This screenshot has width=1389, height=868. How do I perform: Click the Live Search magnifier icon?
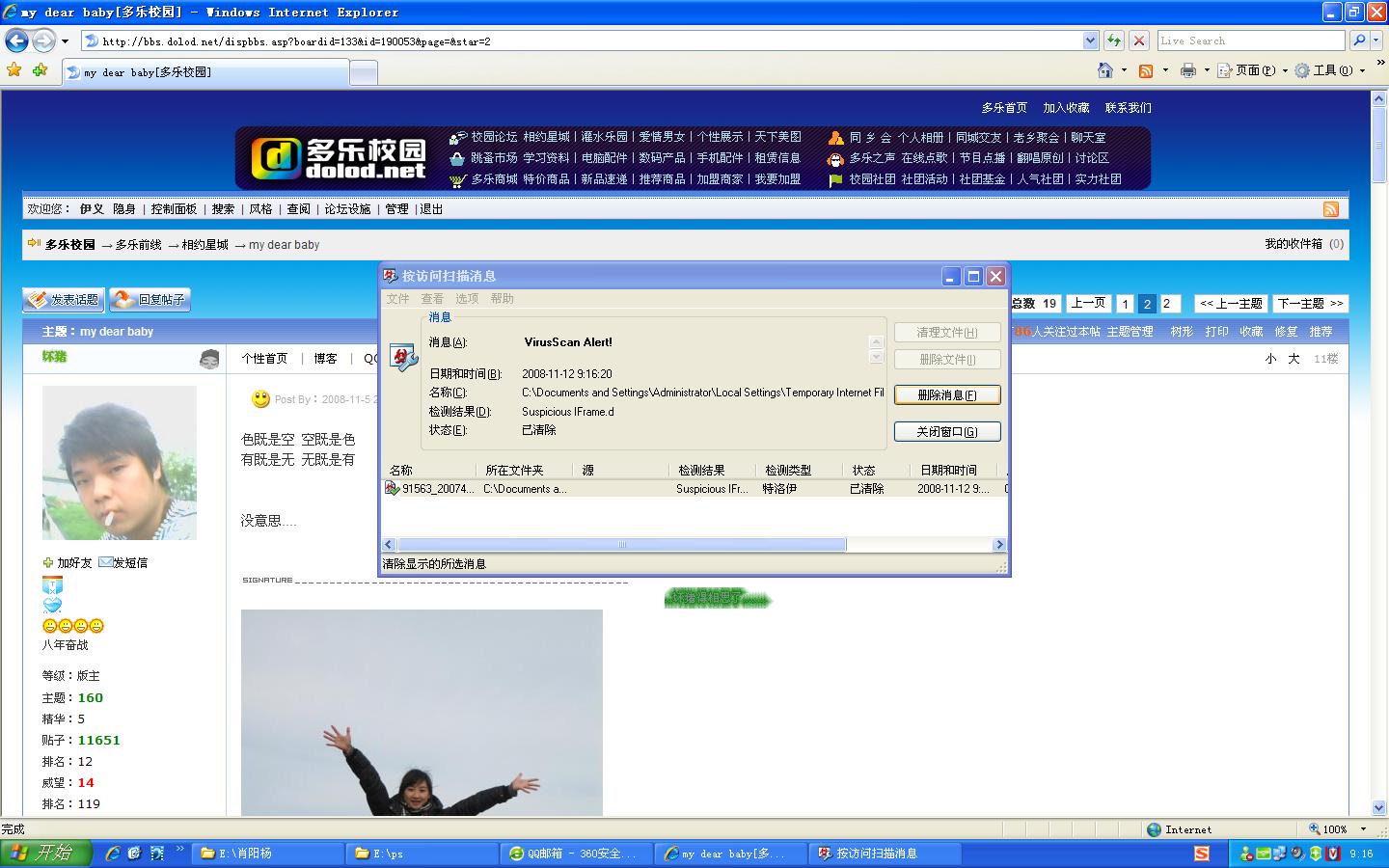tap(1359, 41)
